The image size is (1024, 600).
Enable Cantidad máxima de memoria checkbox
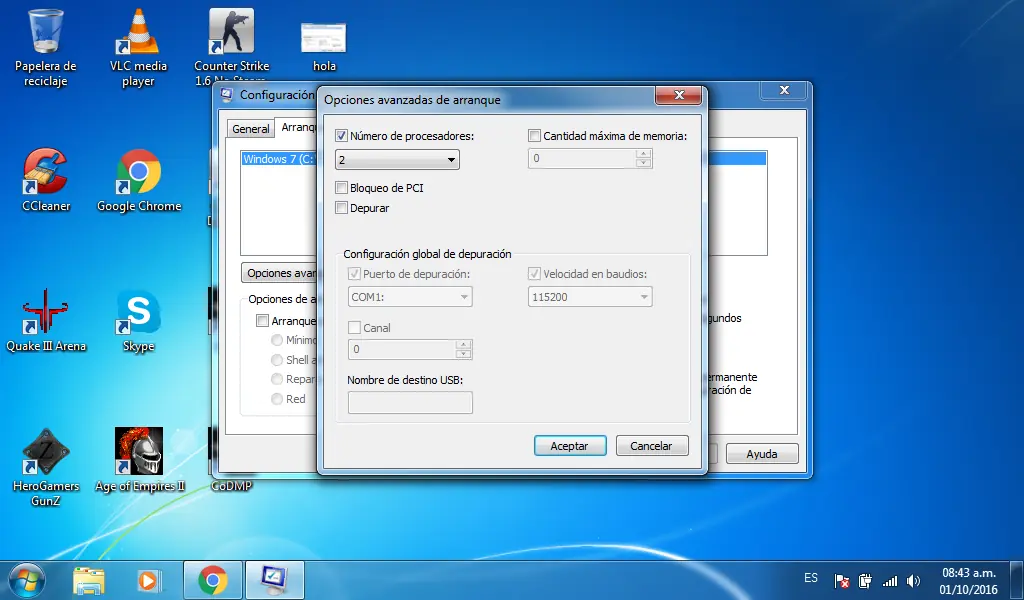[x=534, y=136]
